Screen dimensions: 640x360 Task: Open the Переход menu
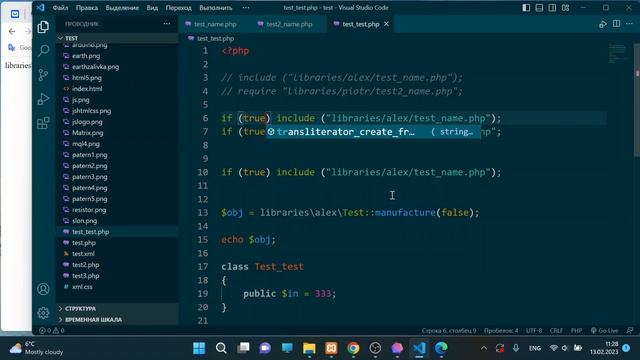pos(178,8)
